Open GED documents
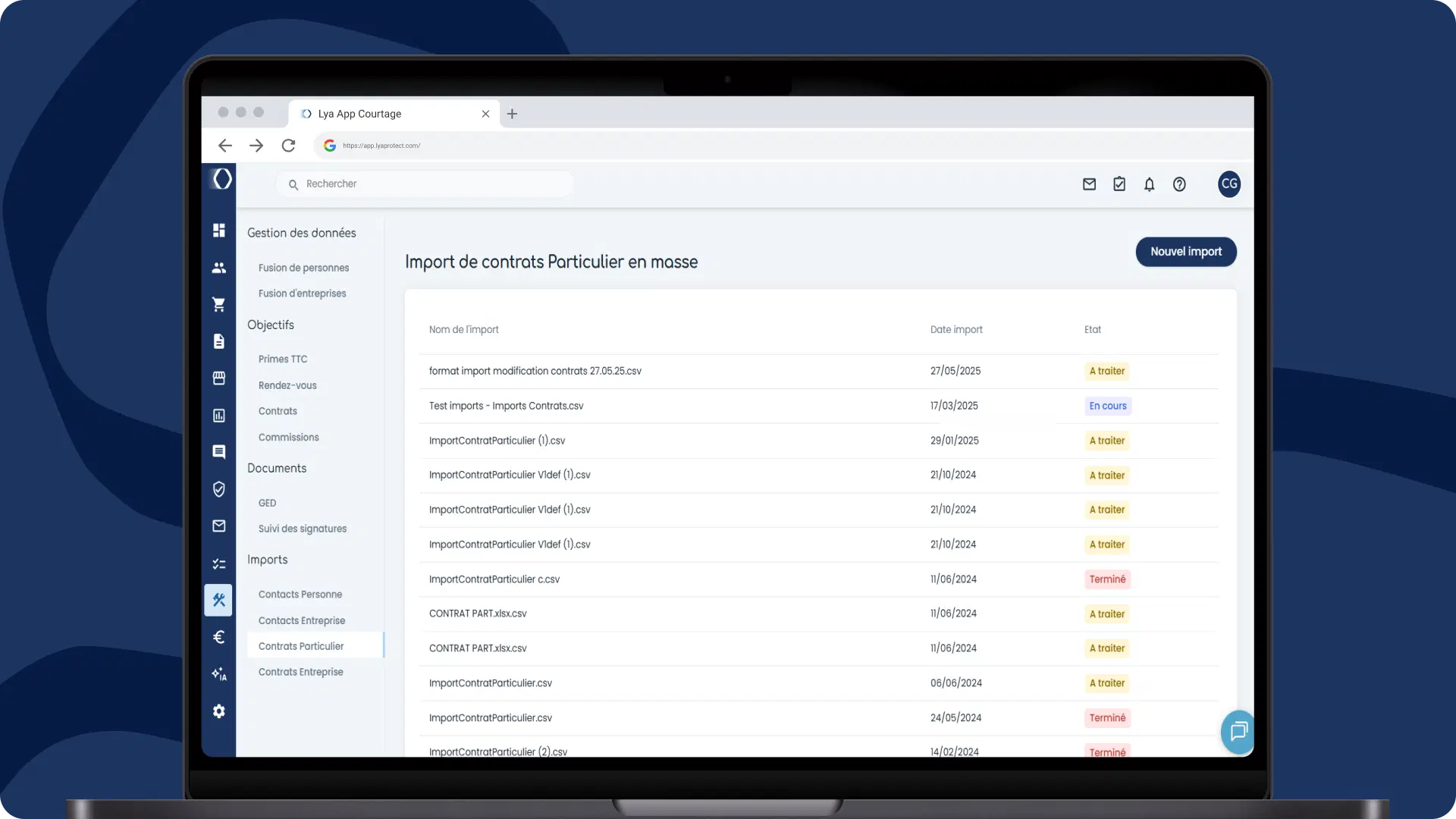 click(x=267, y=503)
